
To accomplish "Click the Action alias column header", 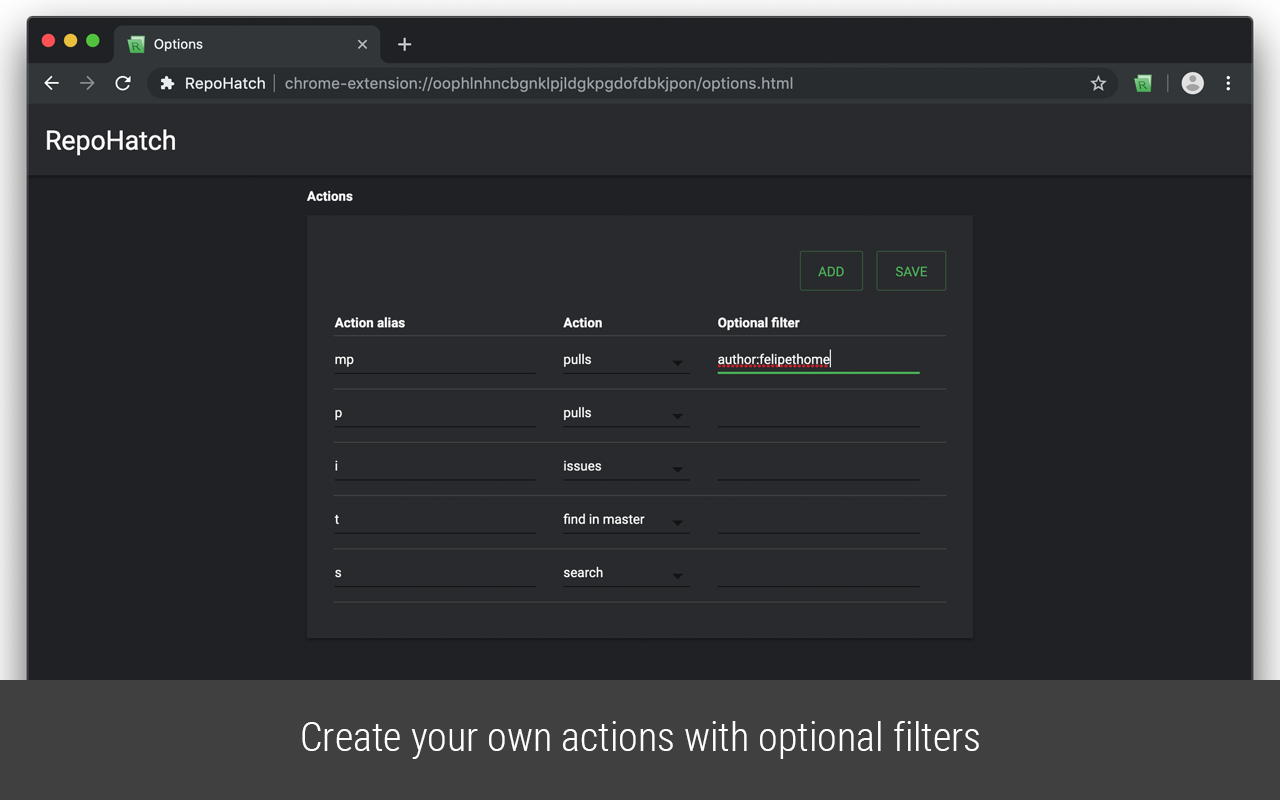I will 370,323.
